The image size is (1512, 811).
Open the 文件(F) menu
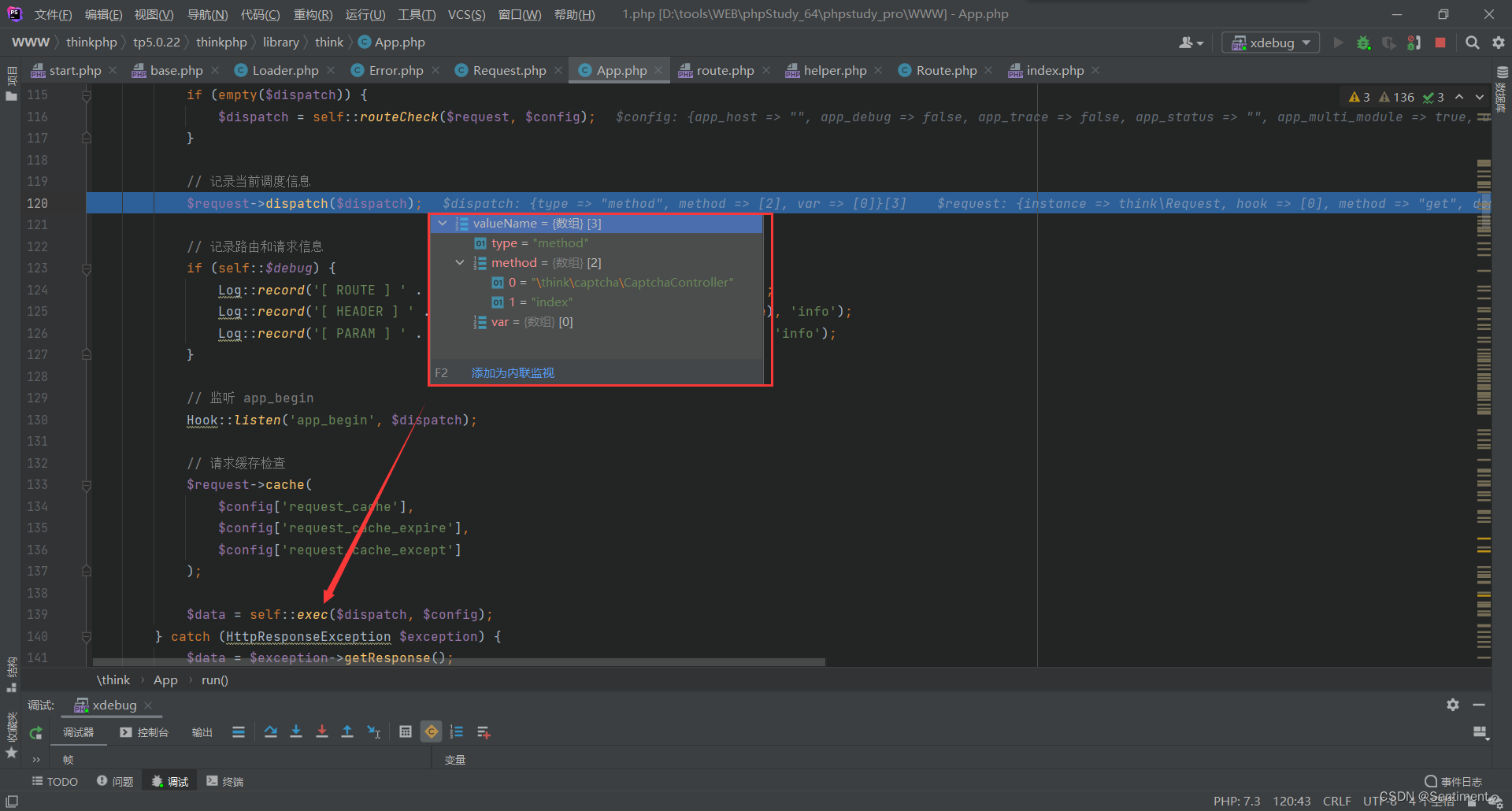click(x=53, y=14)
